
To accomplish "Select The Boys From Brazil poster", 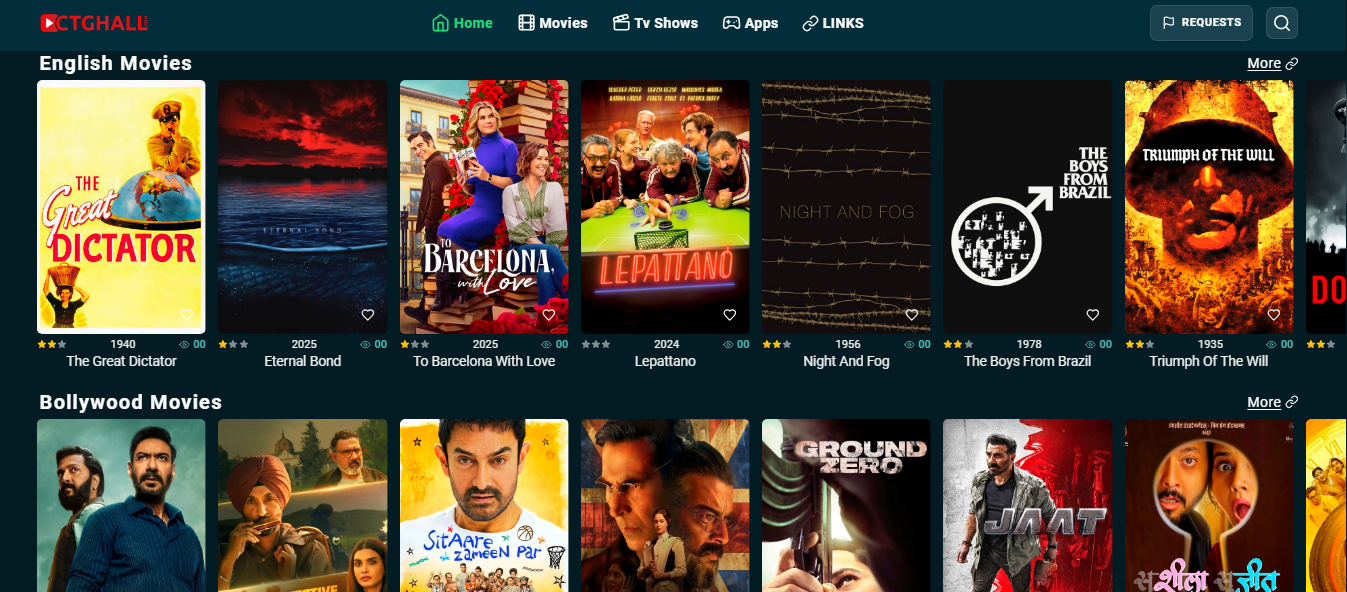I will pyautogui.click(x=1028, y=206).
